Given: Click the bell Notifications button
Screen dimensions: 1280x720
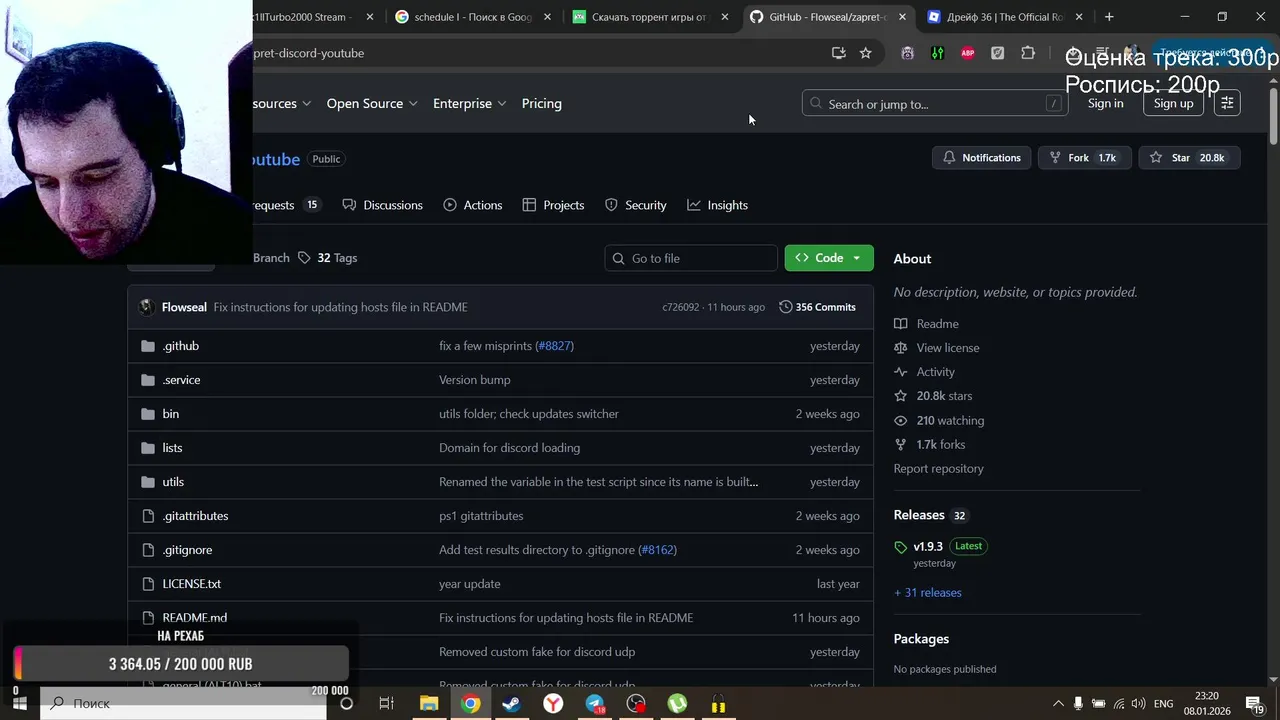Looking at the screenshot, I should (x=982, y=158).
